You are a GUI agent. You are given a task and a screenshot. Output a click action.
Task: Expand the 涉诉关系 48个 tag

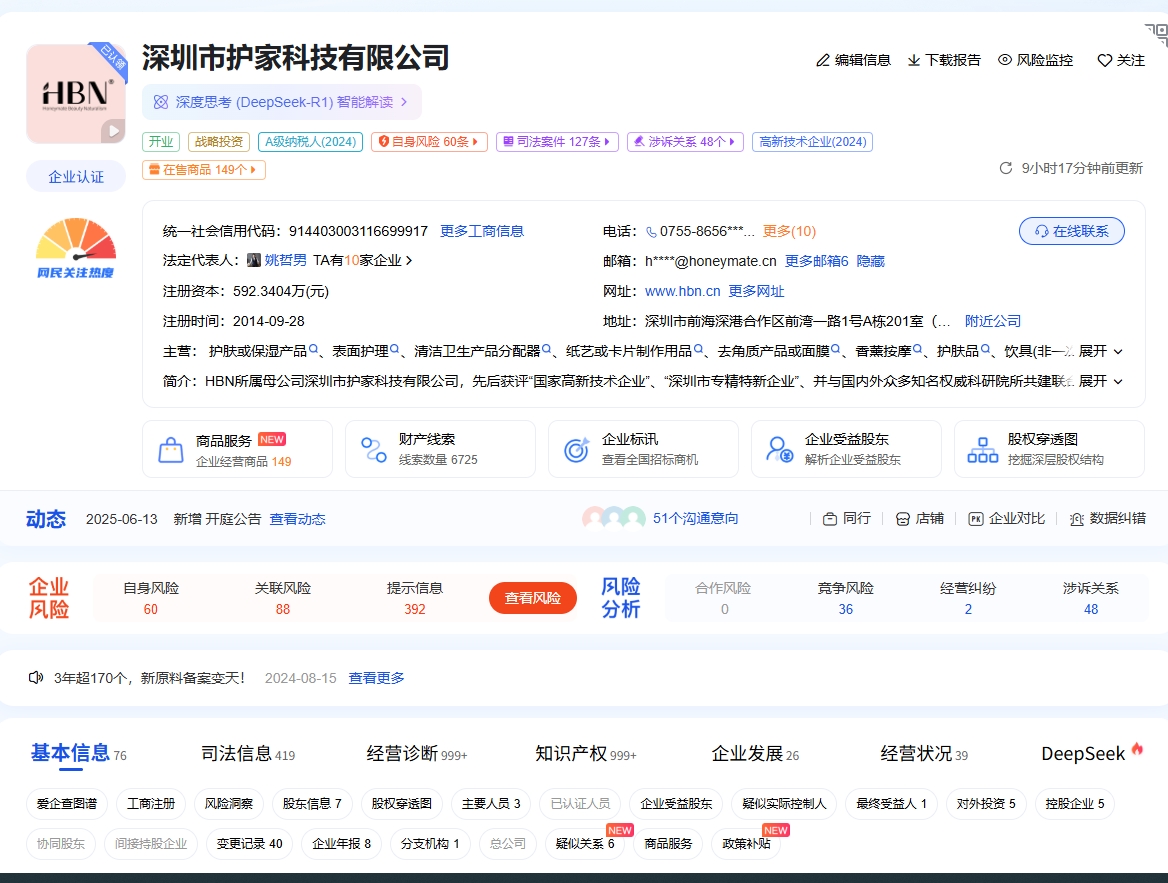(x=685, y=142)
